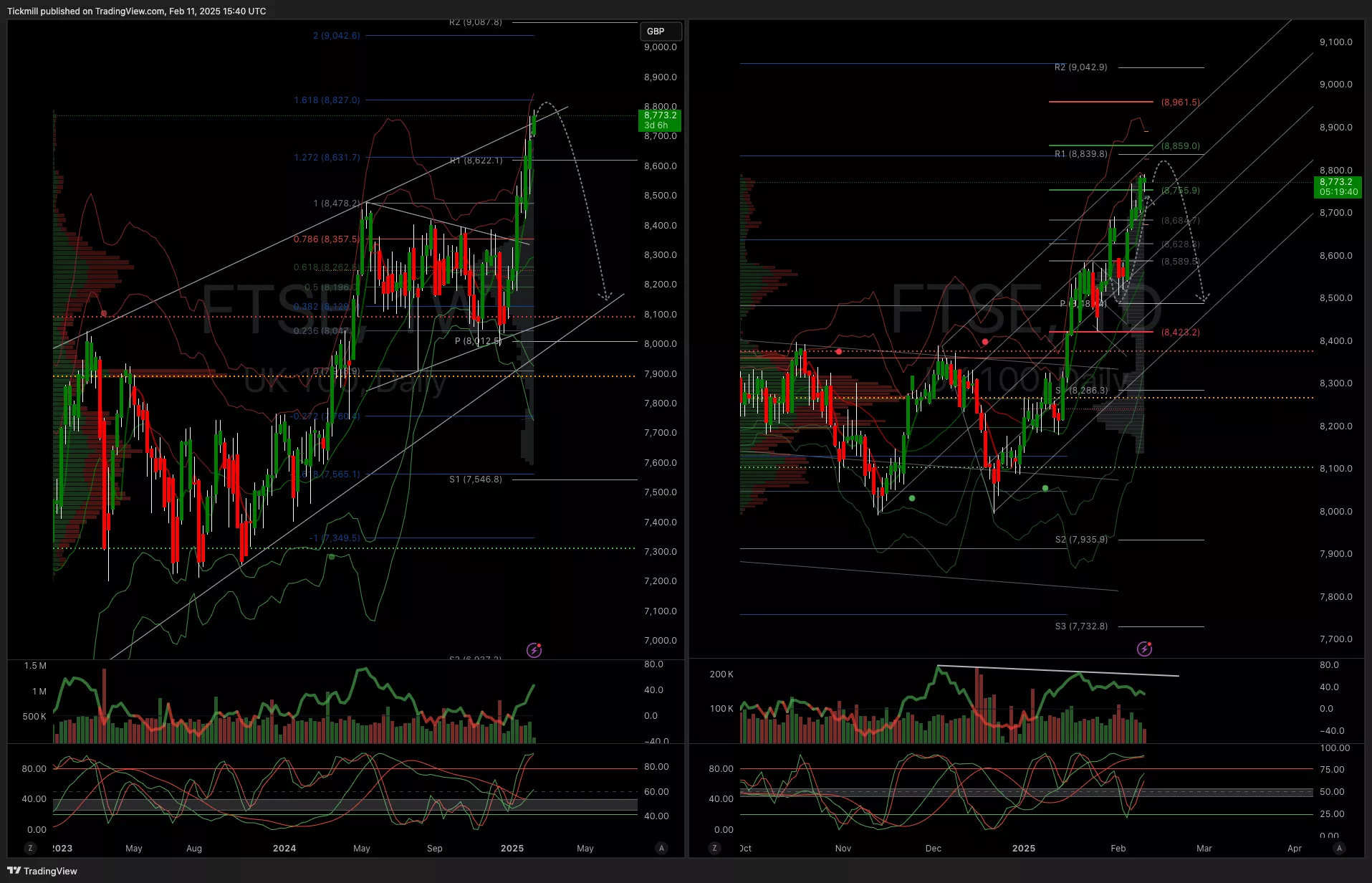Click the dashed arrow tip on weekly chart
This screenshot has width=1372, height=883.
605,297
